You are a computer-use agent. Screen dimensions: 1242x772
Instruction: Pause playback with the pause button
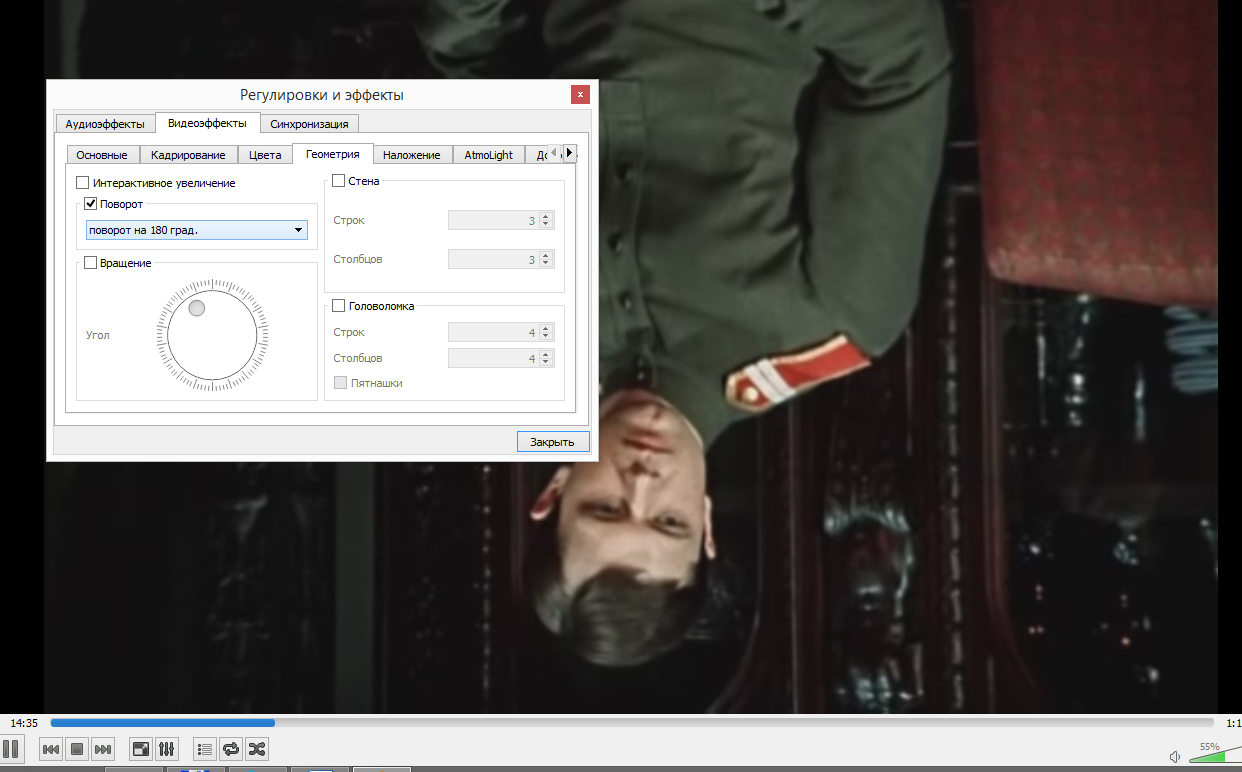pyautogui.click(x=10, y=748)
